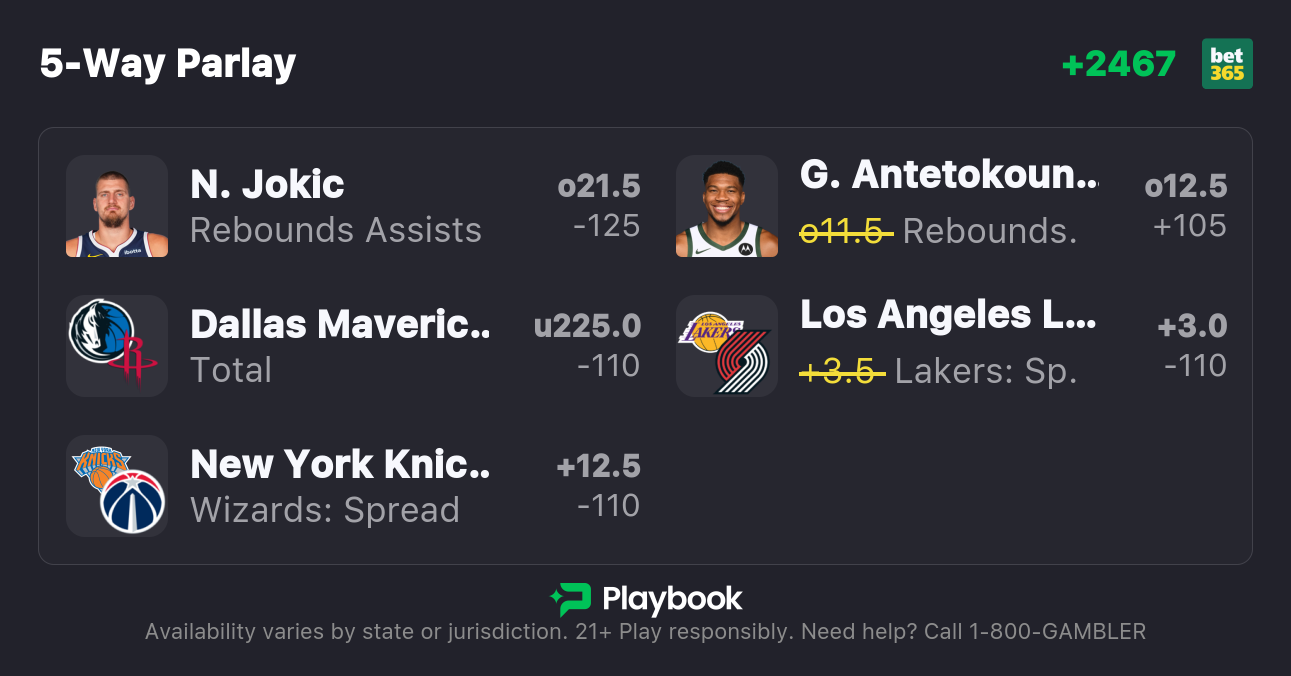Click the o21.5 Jokic line

click(x=599, y=186)
